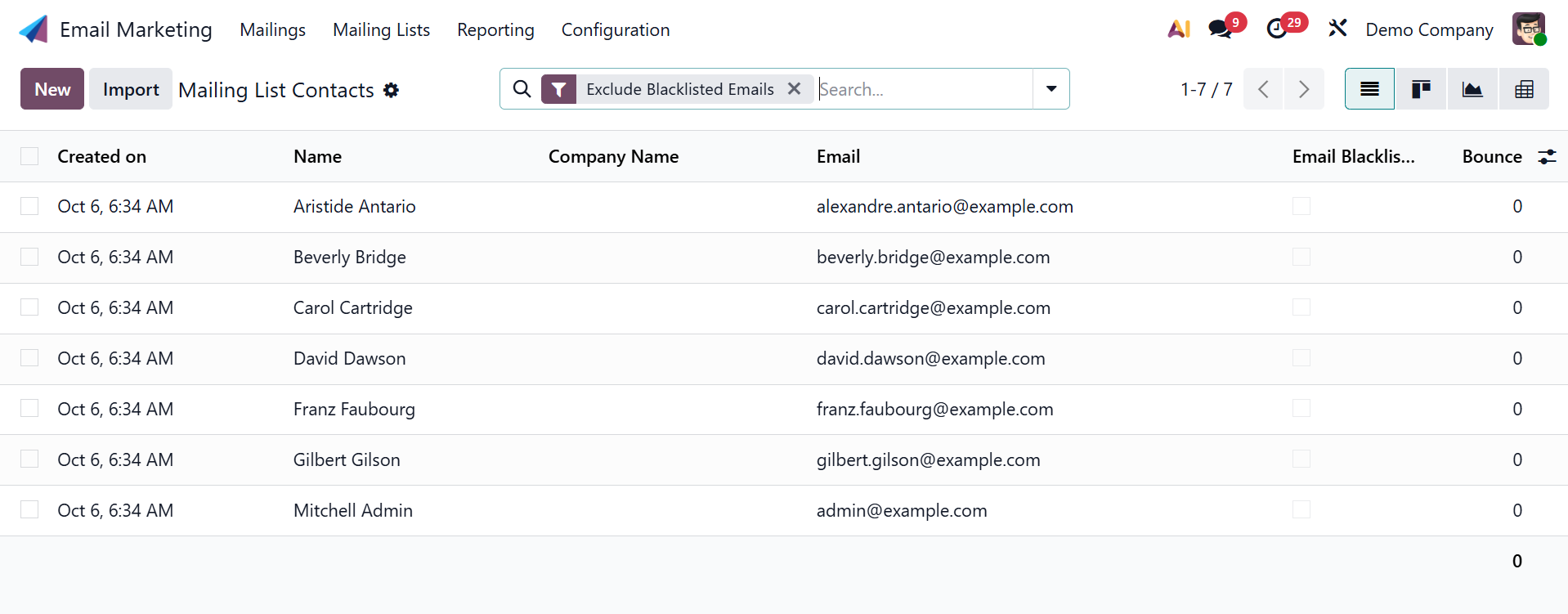This screenshot has height=614, width=1568.
Task: Switch to Graph view
Action: 1472,89
